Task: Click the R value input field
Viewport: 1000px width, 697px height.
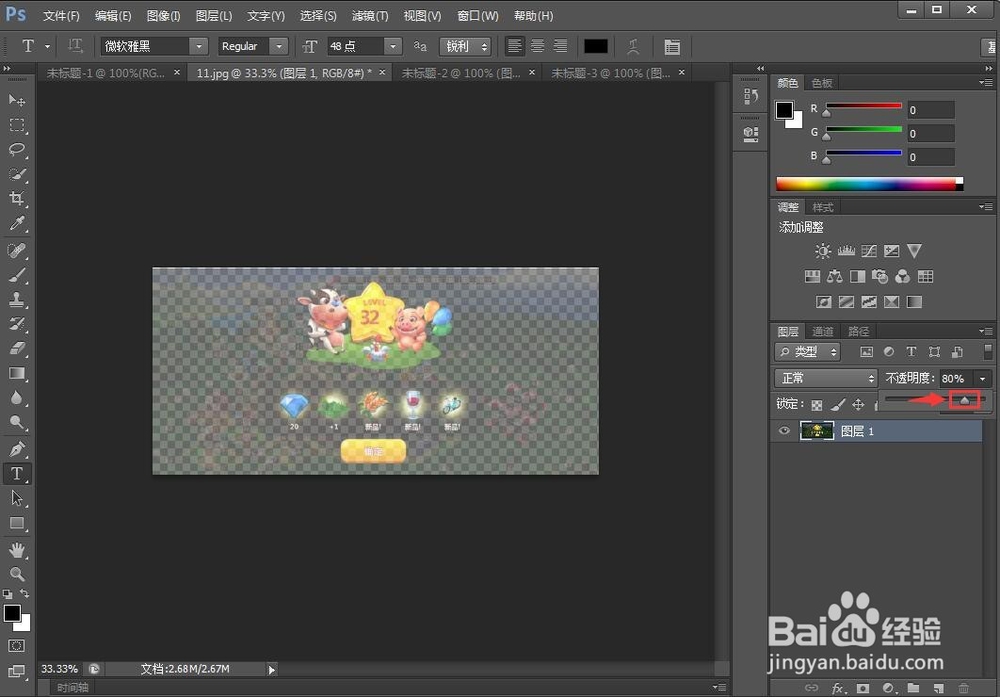Action: [x=931, y=110]
